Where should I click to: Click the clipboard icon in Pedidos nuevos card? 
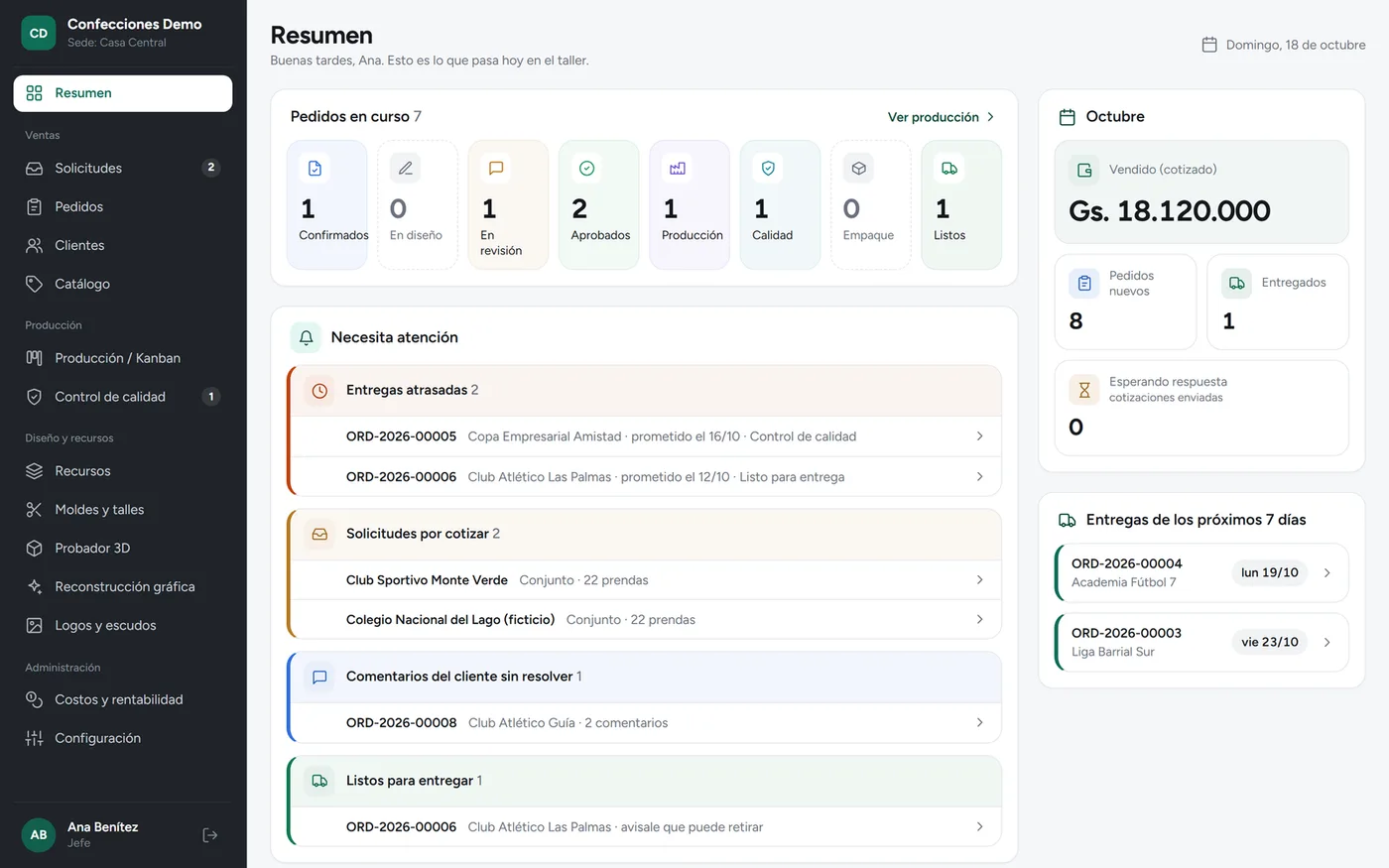coord(1084,284)
